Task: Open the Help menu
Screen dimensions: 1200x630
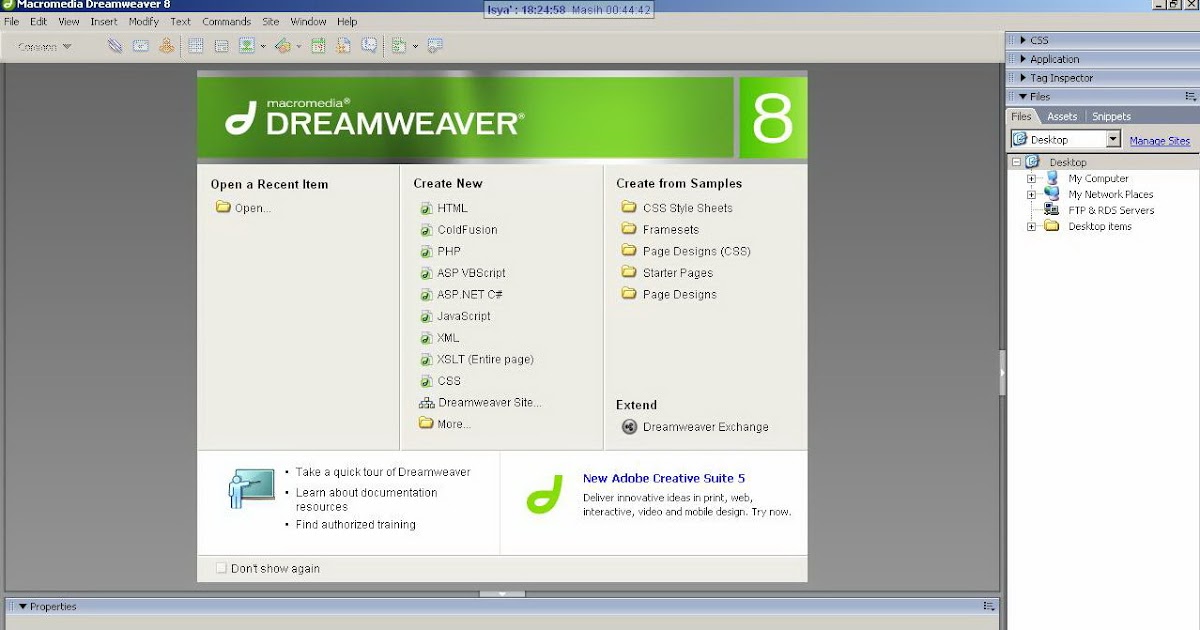Action: pyautogui.click(x=347, y=21)
